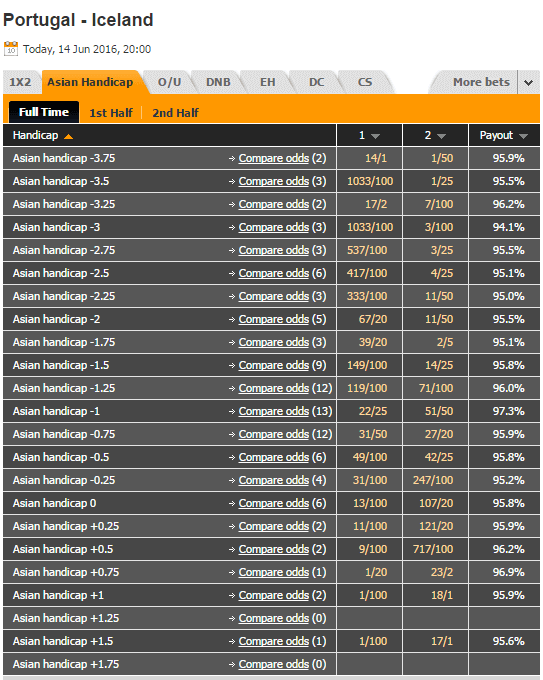
Task: Click the 22/25 odds on handicap -1
Action: point(373,411)
